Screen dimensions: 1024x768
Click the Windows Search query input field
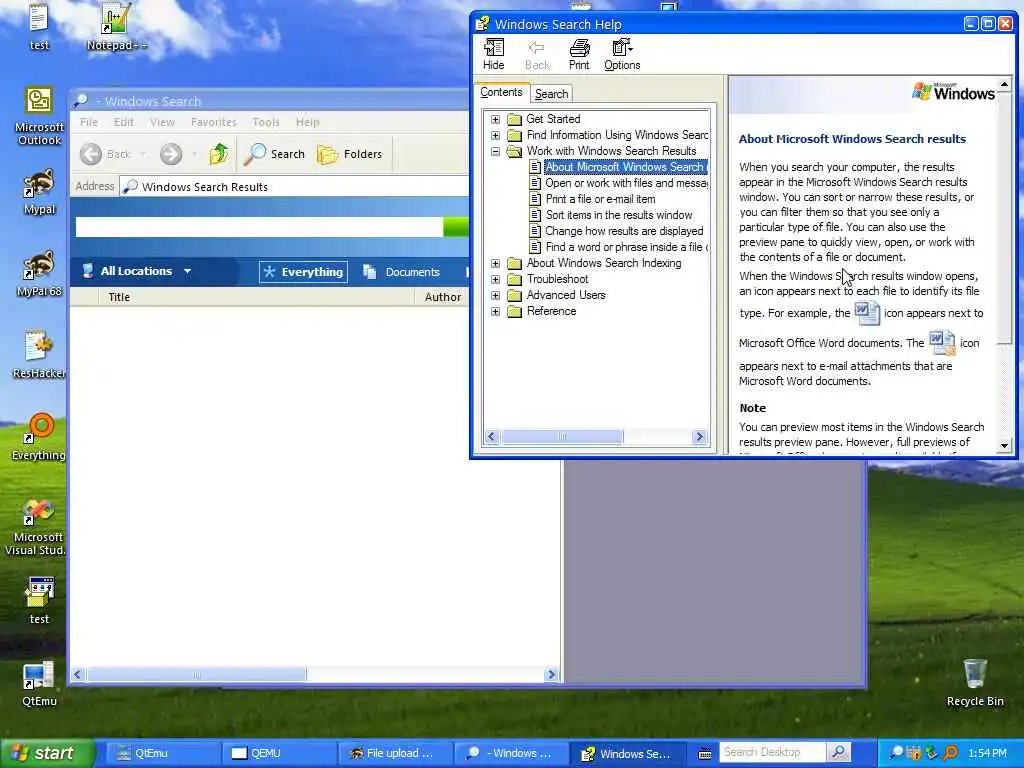259,227
